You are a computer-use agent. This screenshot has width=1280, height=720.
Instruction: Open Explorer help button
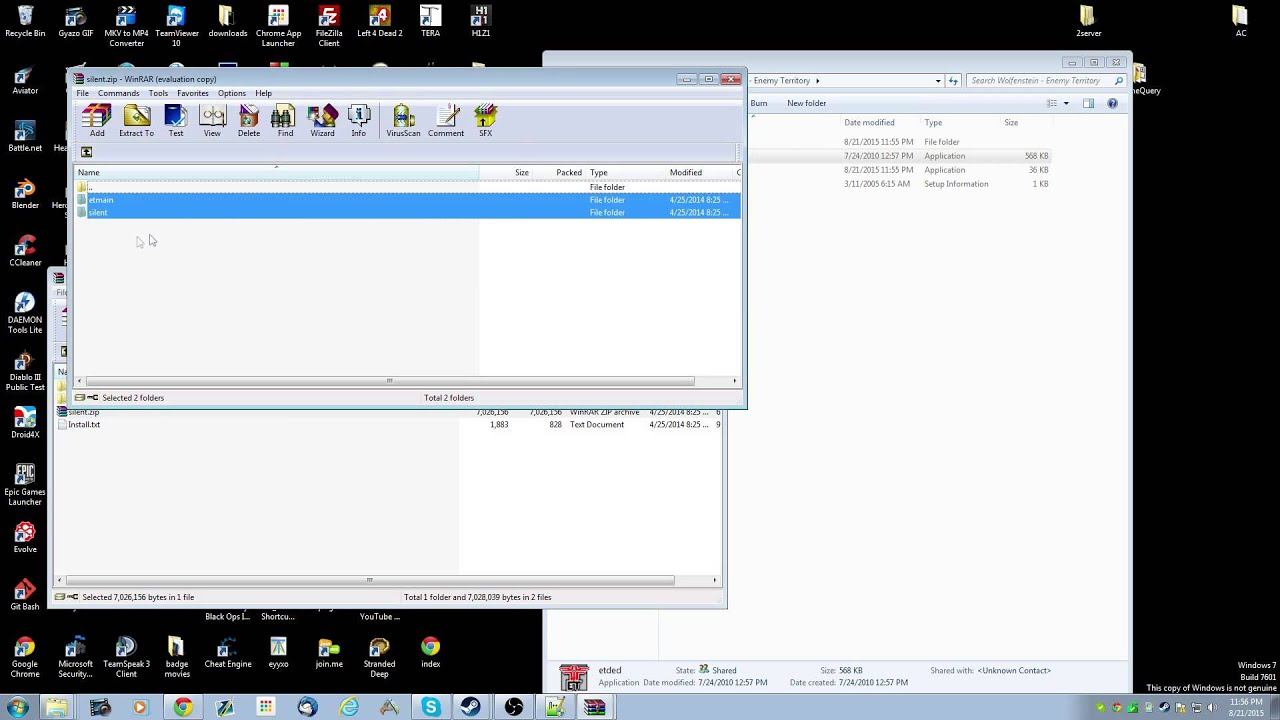1113,103
